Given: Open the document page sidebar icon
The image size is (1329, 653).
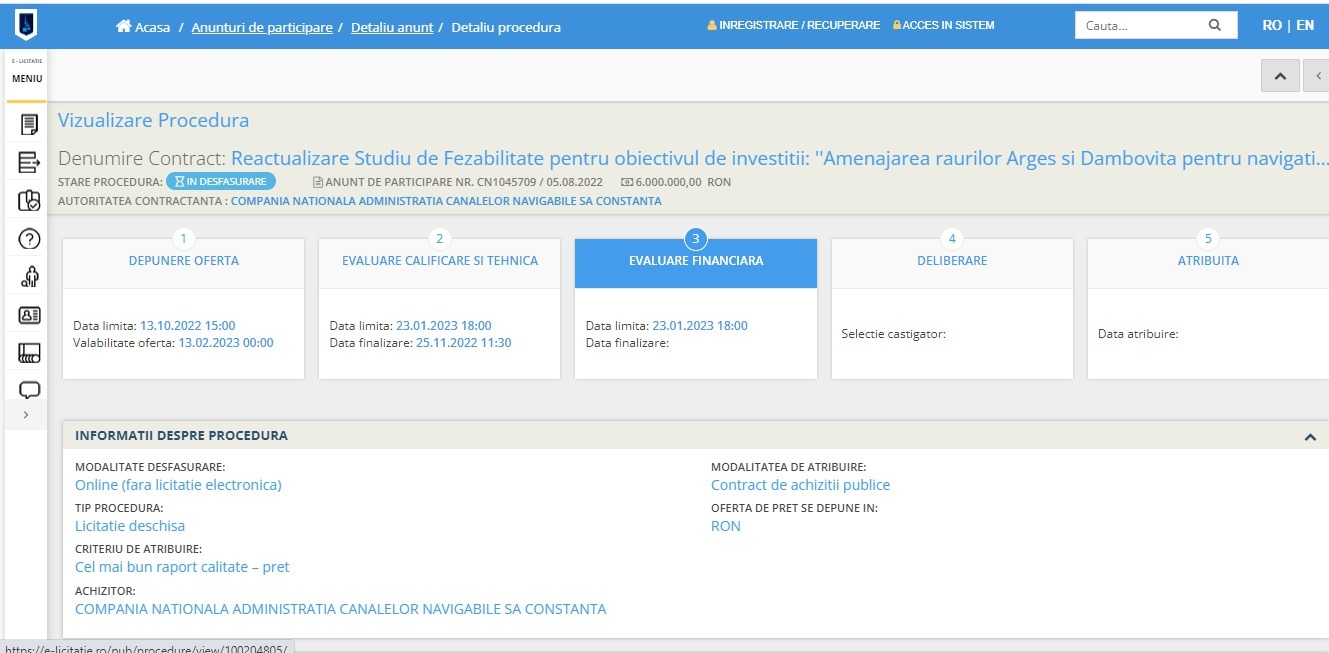Looking at the screenshot, I should [29, 125].
